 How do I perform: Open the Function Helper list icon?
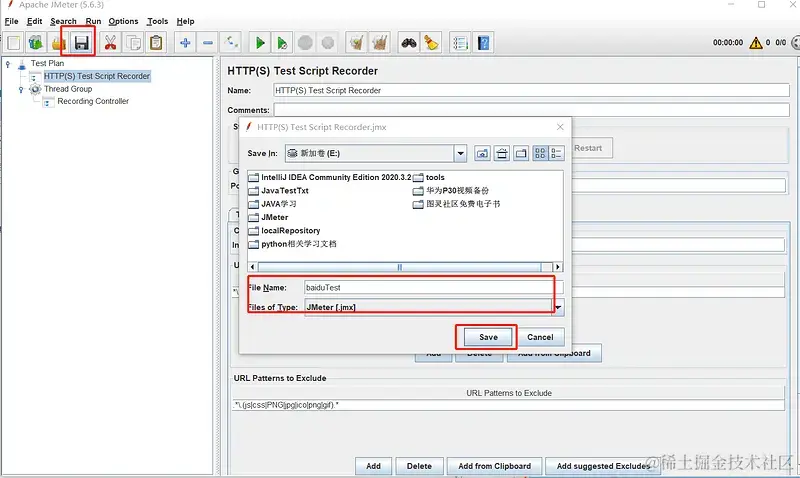click(x=460, y=43)
